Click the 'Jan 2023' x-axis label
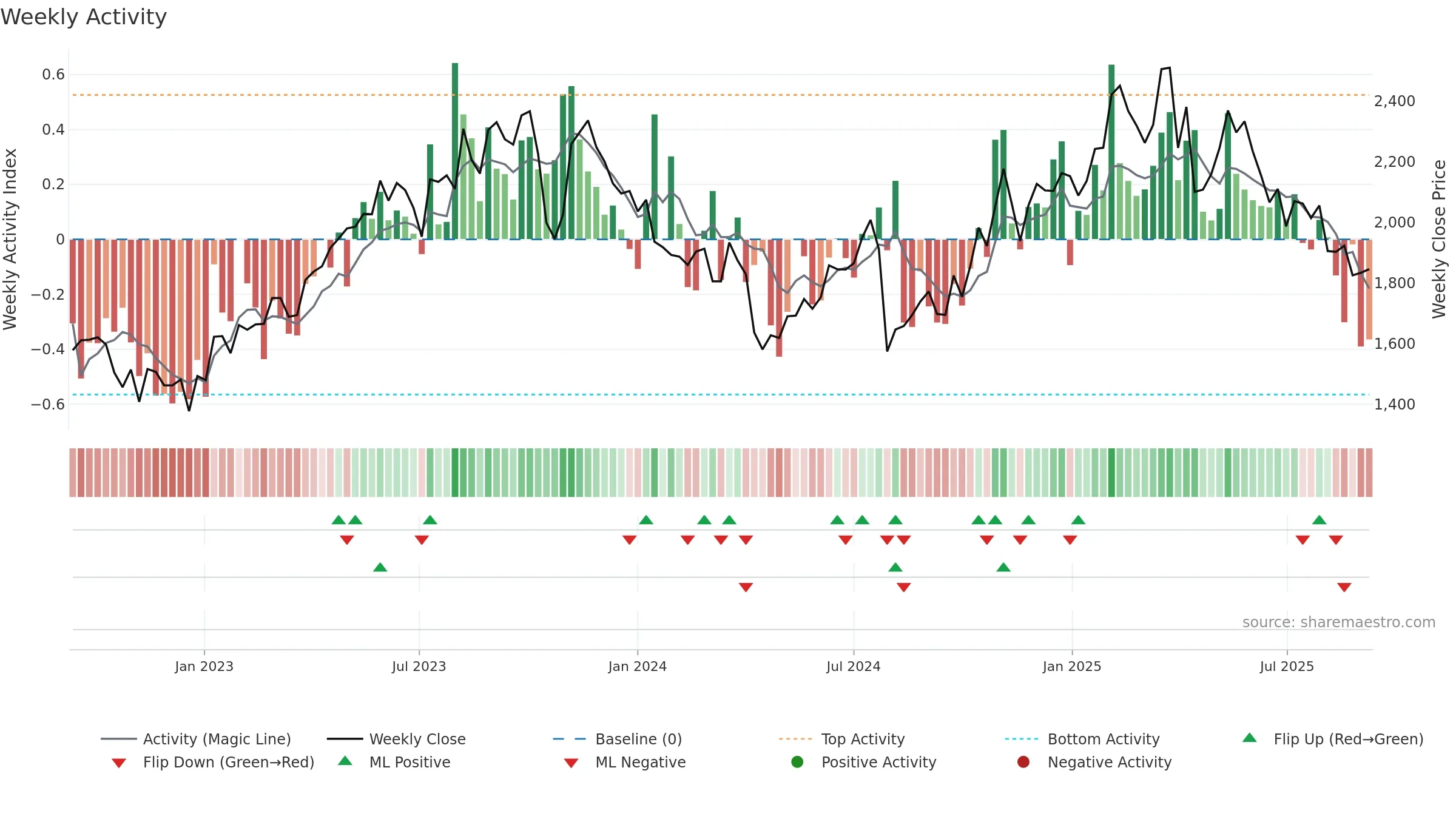The height and width of the screenshot is (819, 1456). tap(204, 666)
